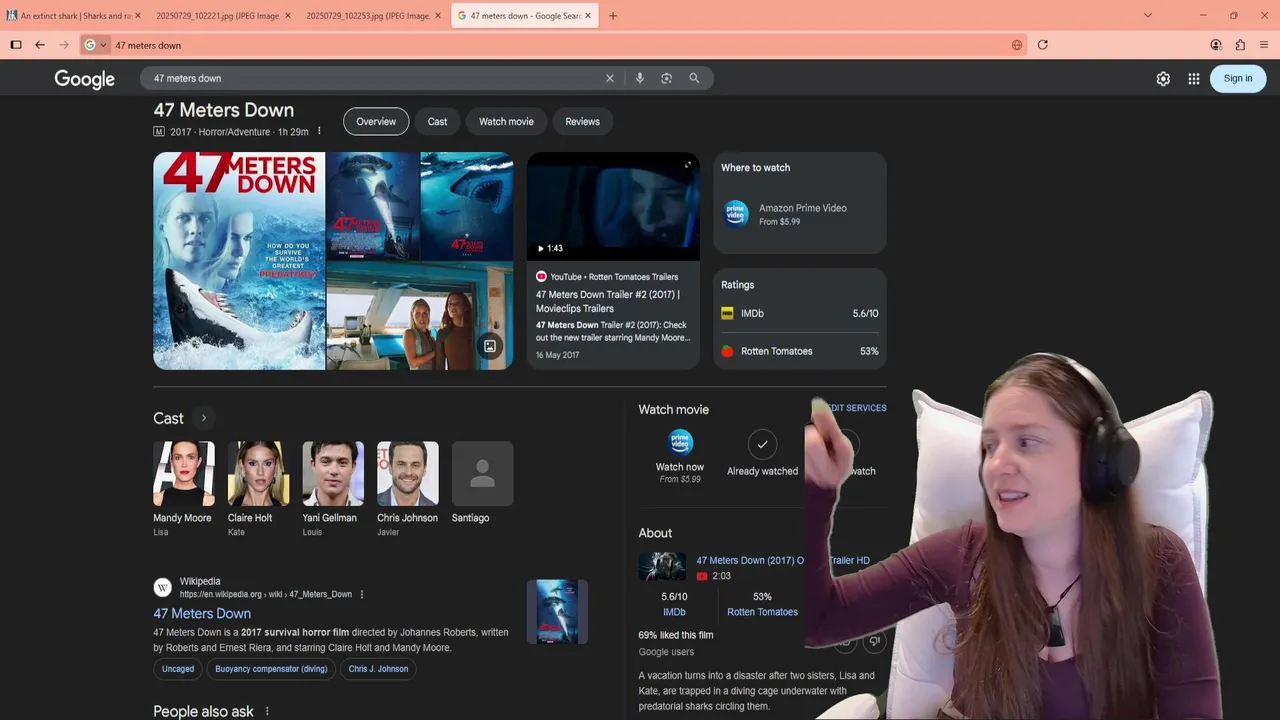Open Claire Holt cast photo
Screen dimensions: 1280x720
[258, 474]
